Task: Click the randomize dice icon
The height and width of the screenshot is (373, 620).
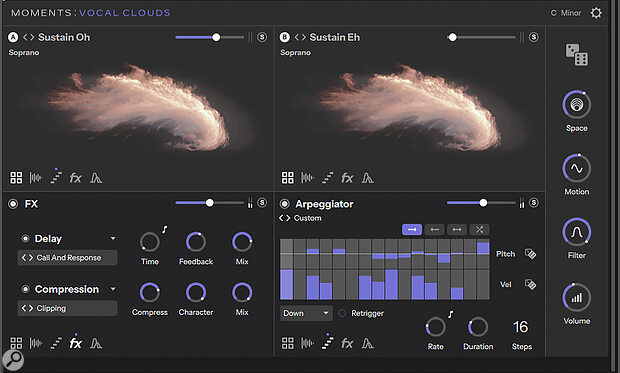Action: click(x=577, y=55)
